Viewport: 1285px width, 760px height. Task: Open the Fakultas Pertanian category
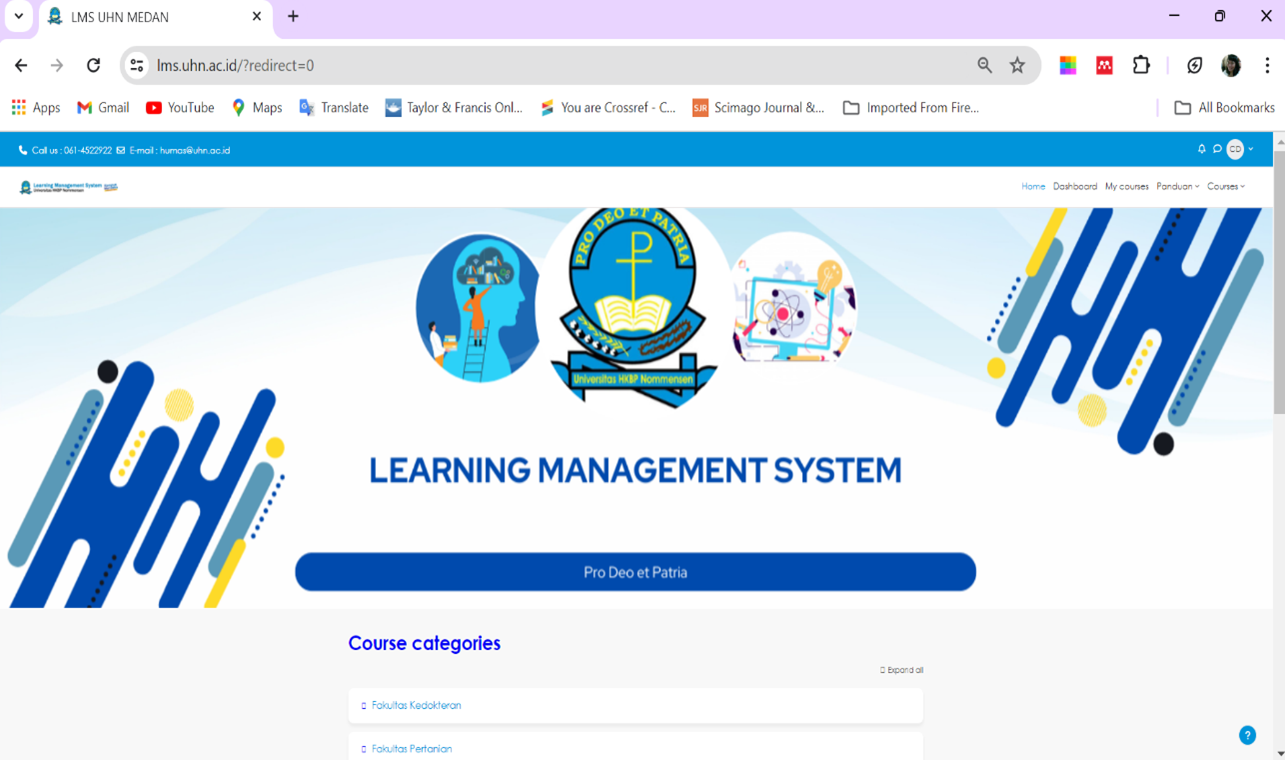click(x=412, y=748)
